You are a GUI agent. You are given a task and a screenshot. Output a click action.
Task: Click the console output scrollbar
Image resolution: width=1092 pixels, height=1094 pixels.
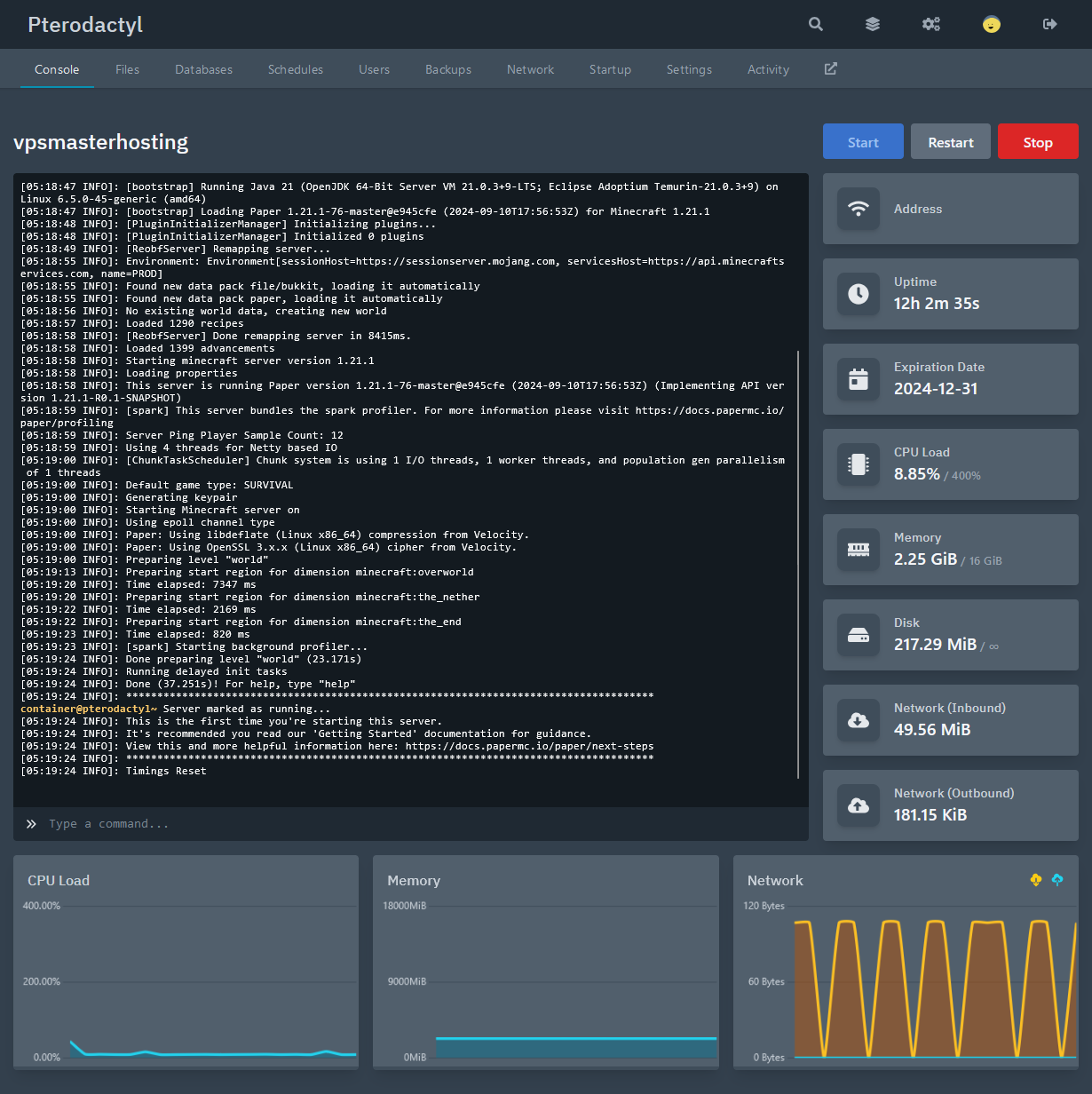tap(798, 564)
